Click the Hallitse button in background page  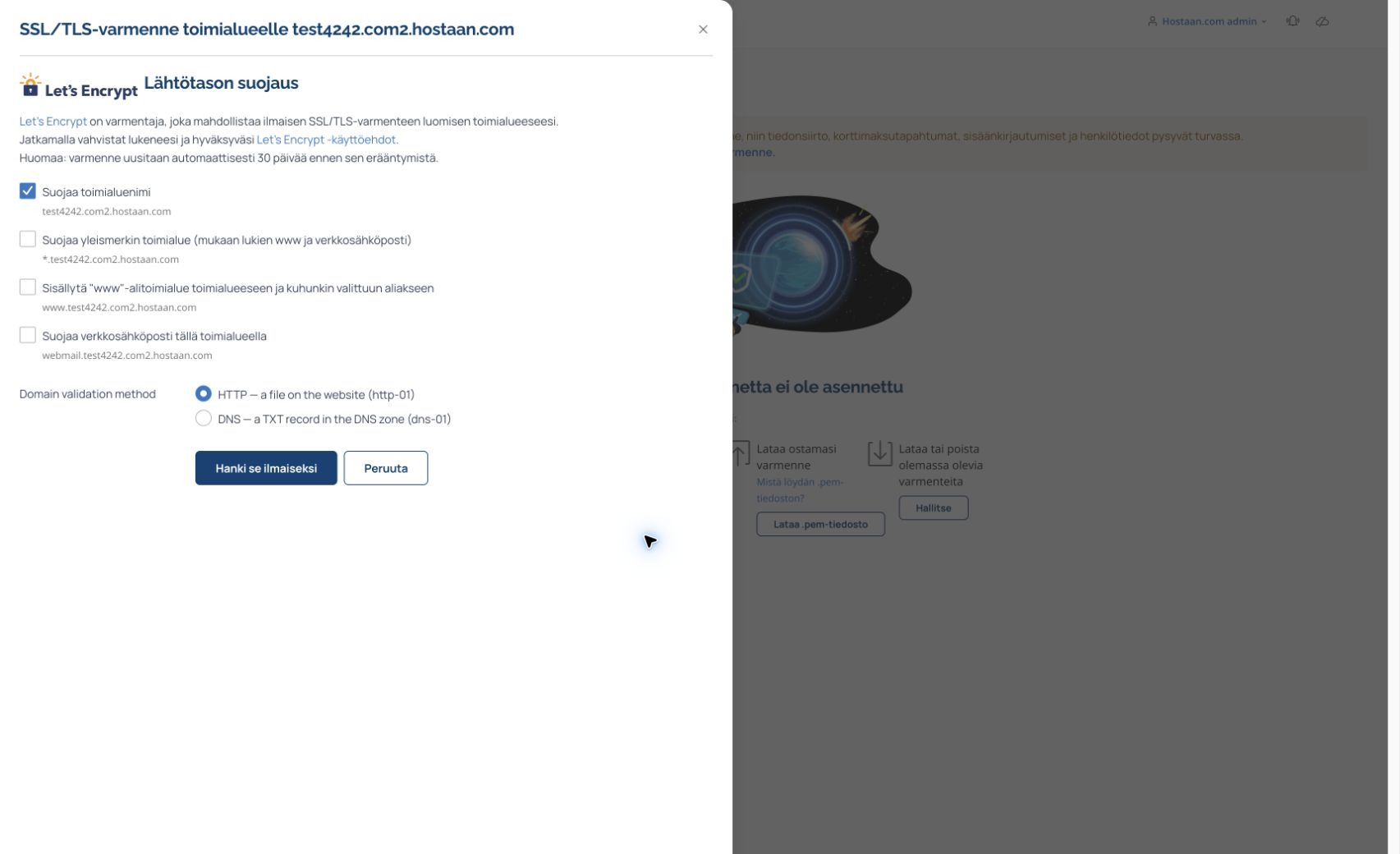(x=934, y=507)
